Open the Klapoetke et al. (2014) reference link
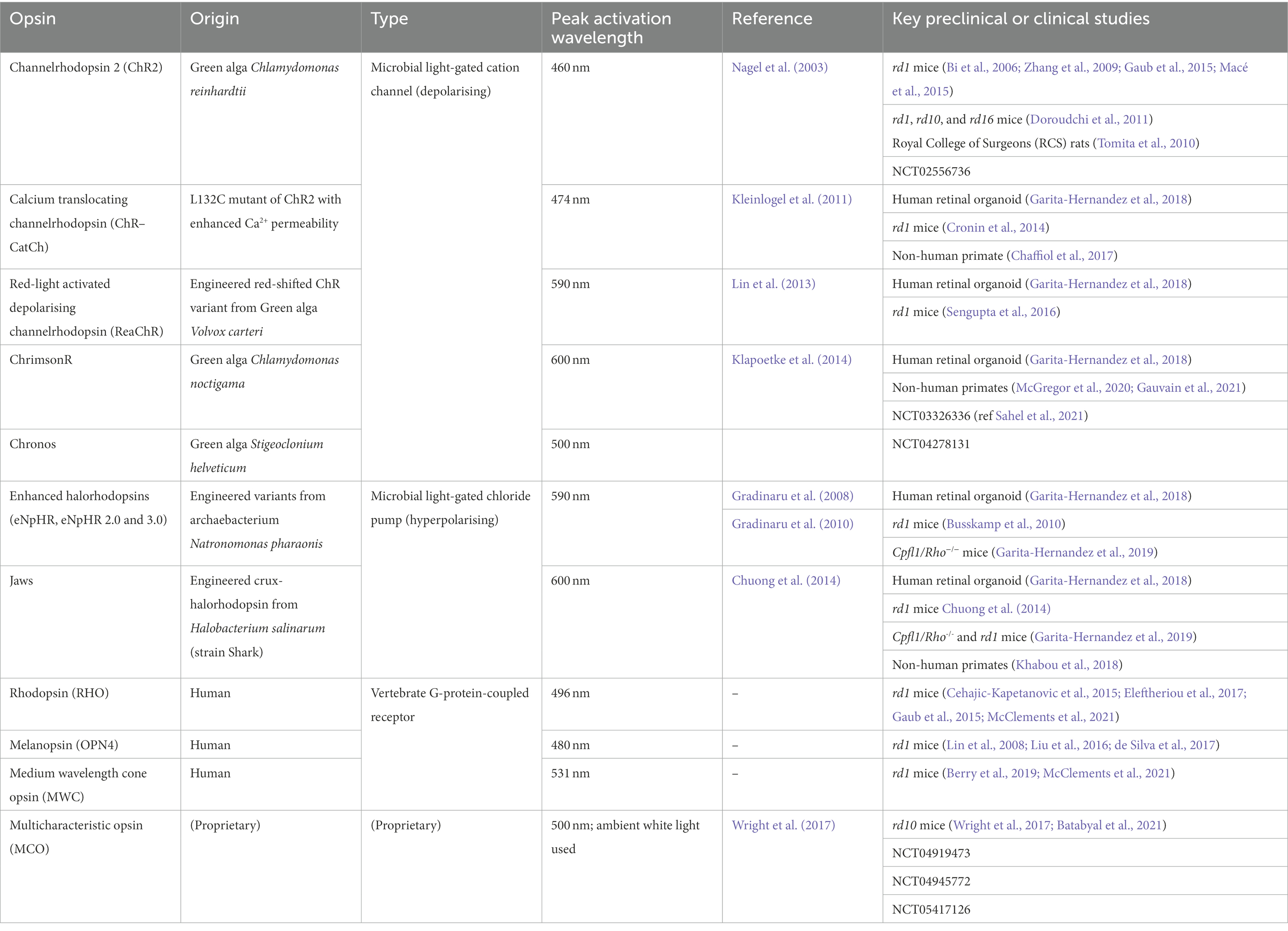The width and height of the screenshot is (1288, 931). tap(791, 360)
